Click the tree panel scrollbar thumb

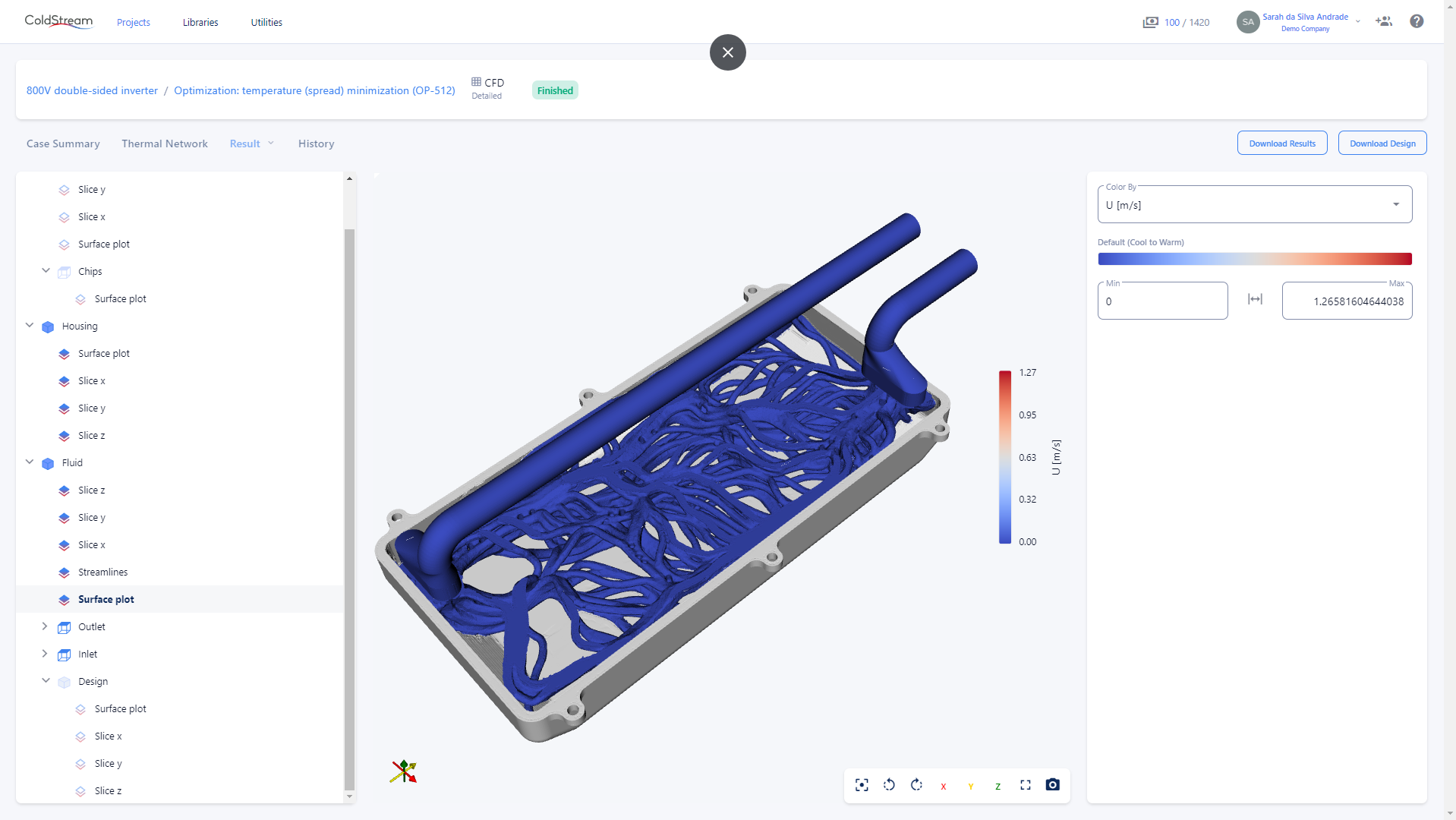pos(349,509)
